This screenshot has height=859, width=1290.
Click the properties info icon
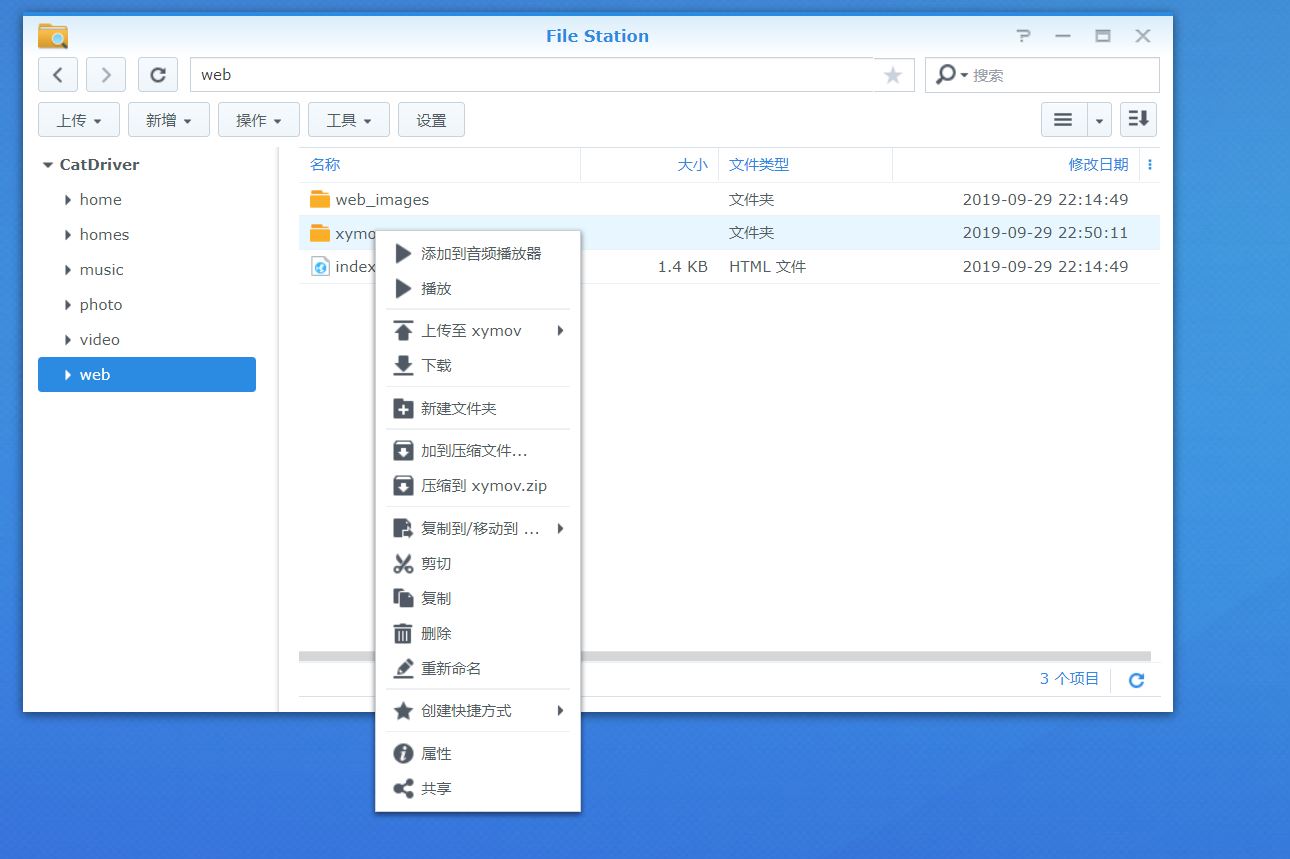[x=401, y=753]
